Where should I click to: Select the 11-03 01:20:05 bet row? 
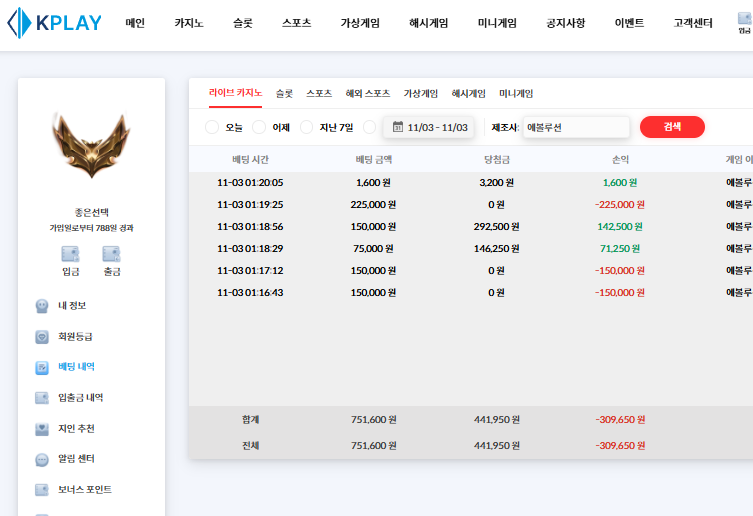471,183
